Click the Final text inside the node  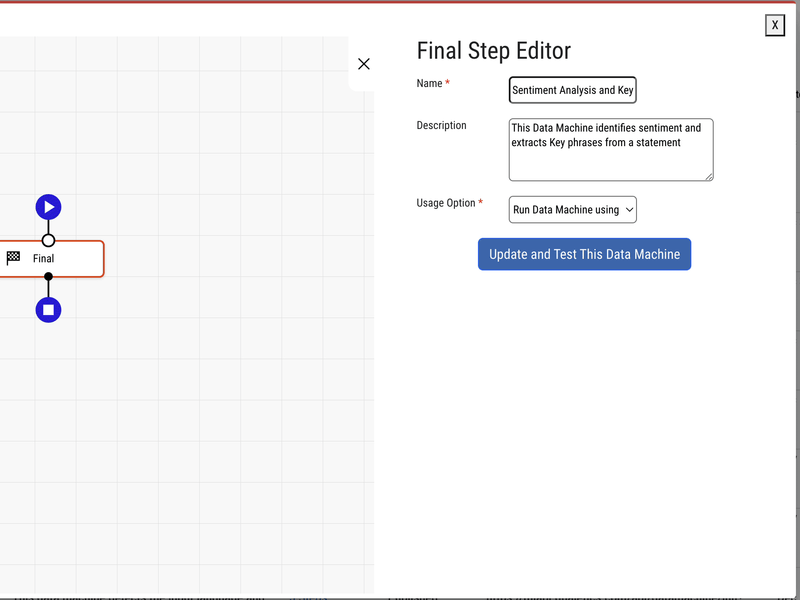43,258
